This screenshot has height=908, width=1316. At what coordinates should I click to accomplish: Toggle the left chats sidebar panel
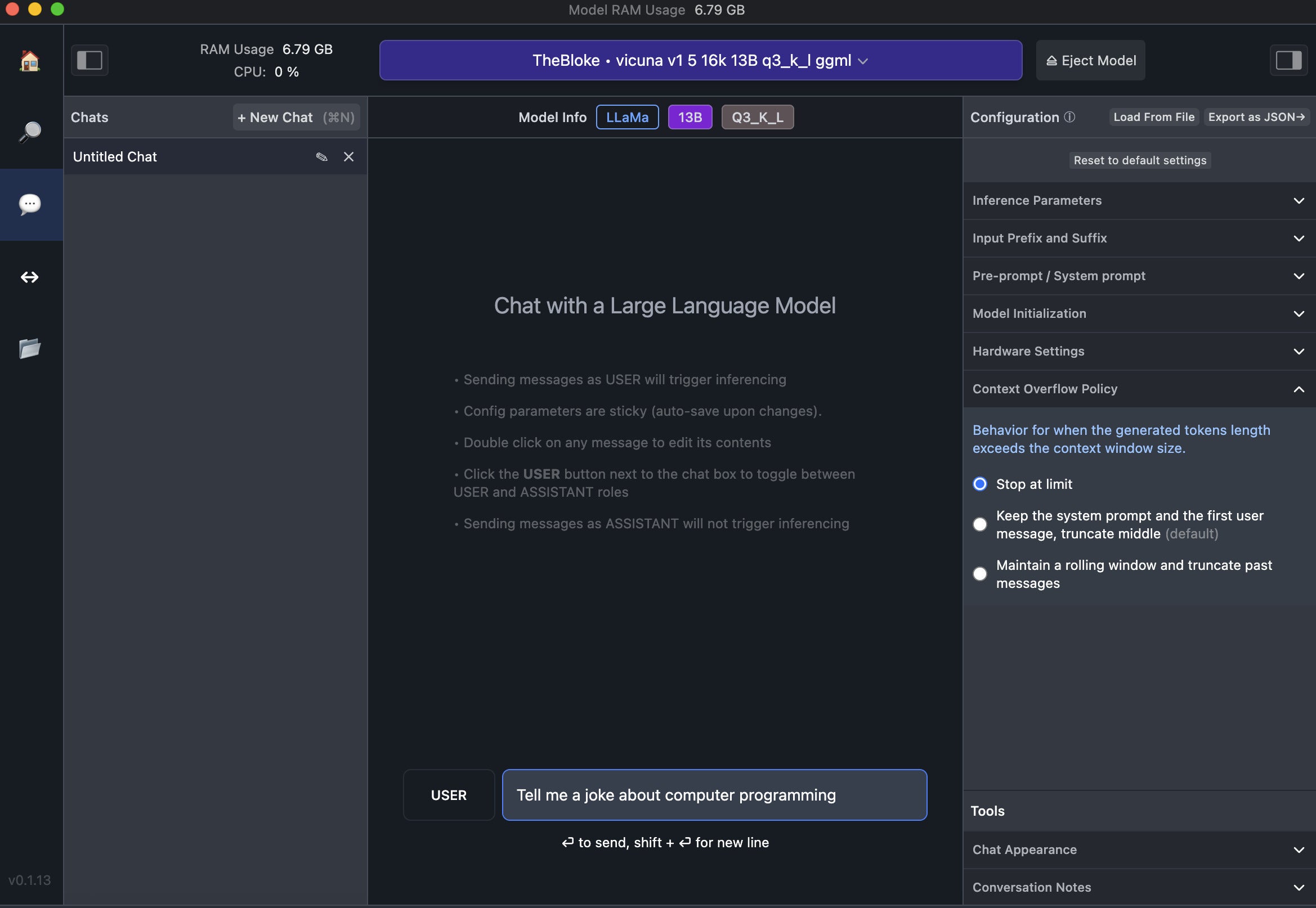coord(89,60)
